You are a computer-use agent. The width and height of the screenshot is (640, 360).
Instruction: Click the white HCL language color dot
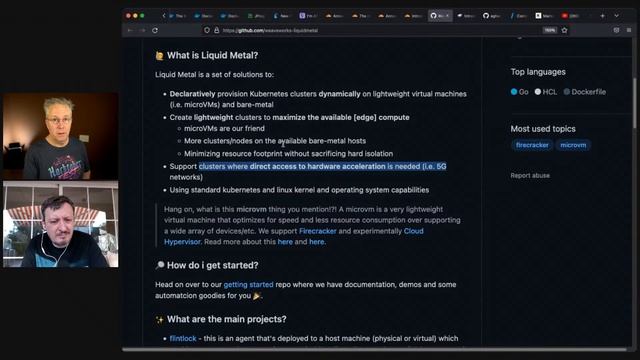click(538, 92)
